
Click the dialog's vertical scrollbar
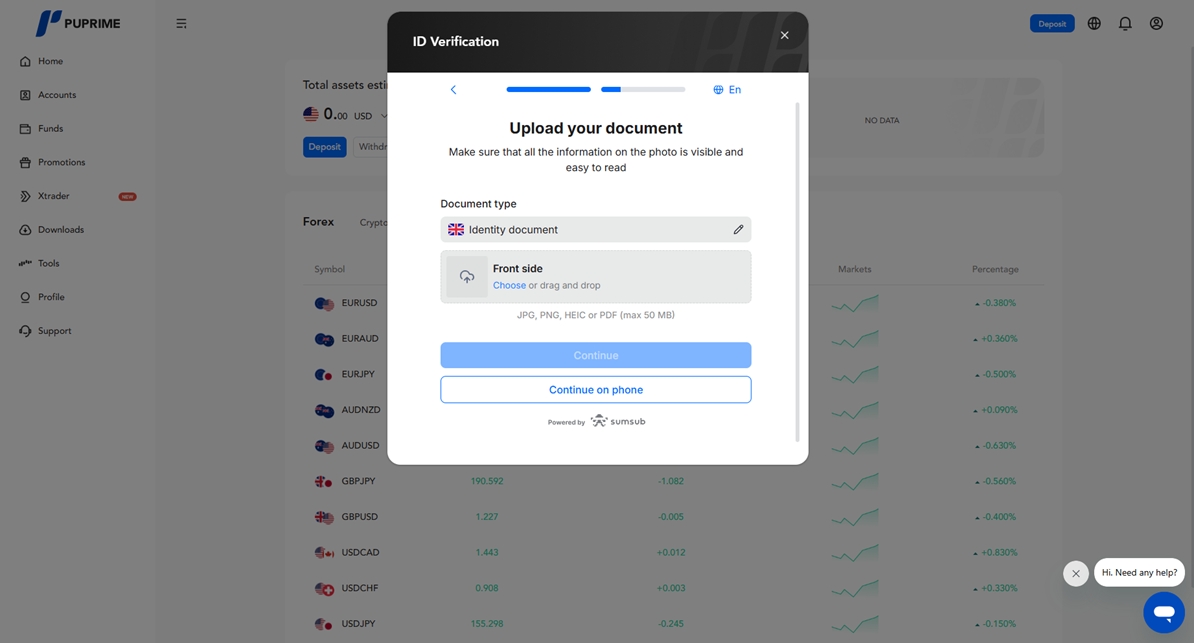pyautogui.click(x=797, y=270)
